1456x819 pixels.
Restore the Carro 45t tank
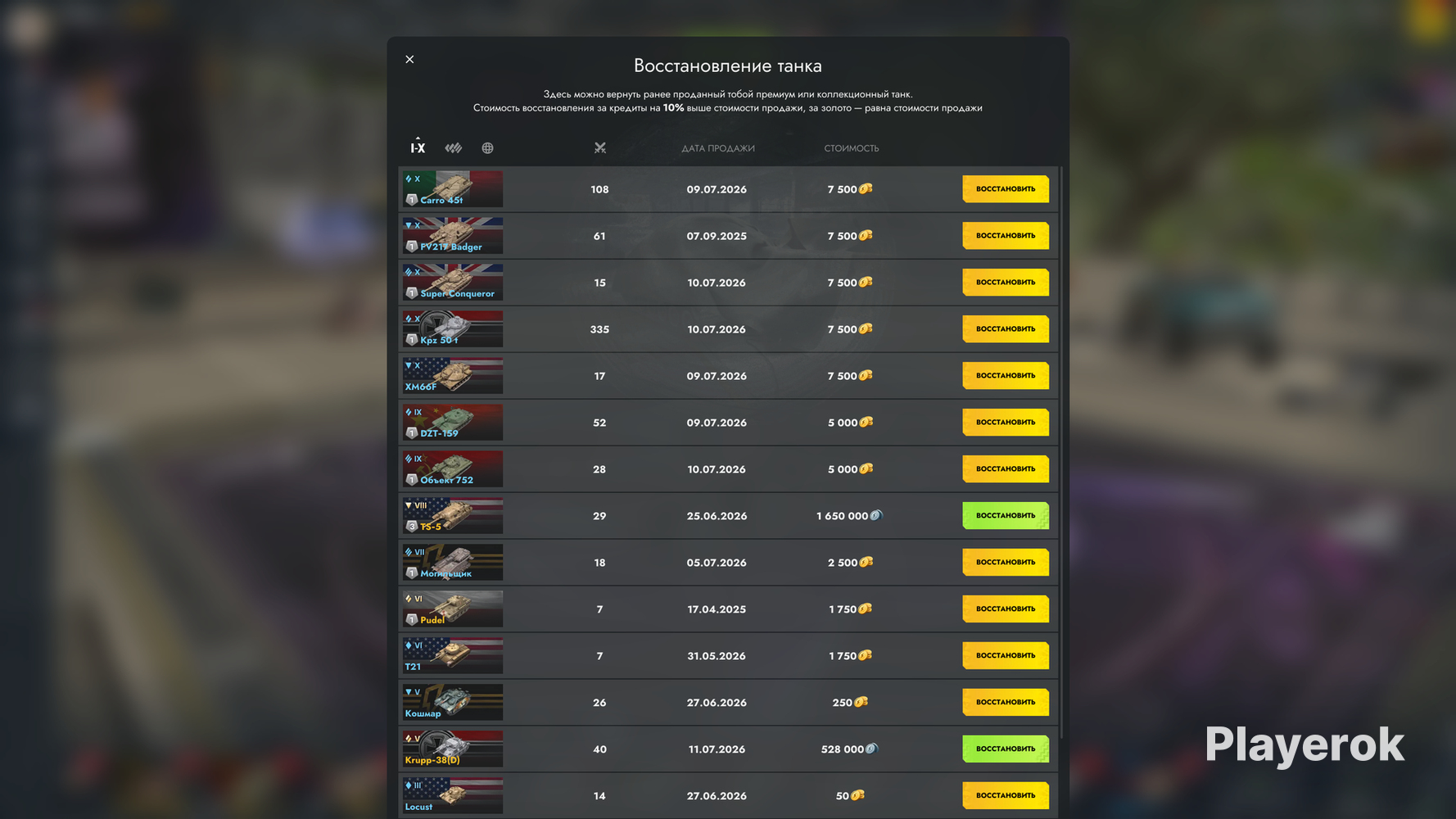click(x=1005, y=189)
